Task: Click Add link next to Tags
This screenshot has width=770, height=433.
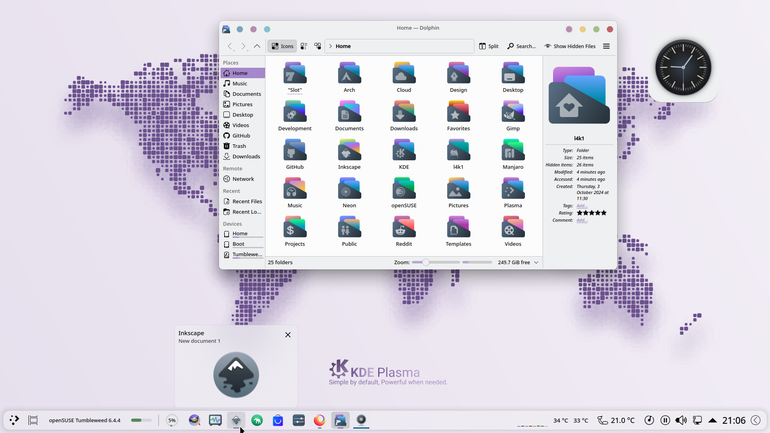Action: pos(581,206)
